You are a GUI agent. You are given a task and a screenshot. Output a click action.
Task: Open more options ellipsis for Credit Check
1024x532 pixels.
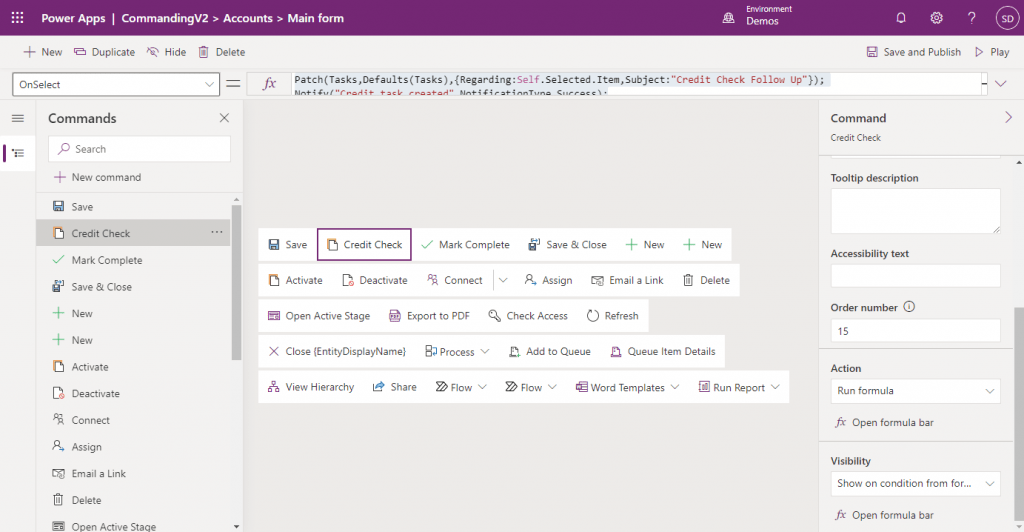click(x=217, y=232)
